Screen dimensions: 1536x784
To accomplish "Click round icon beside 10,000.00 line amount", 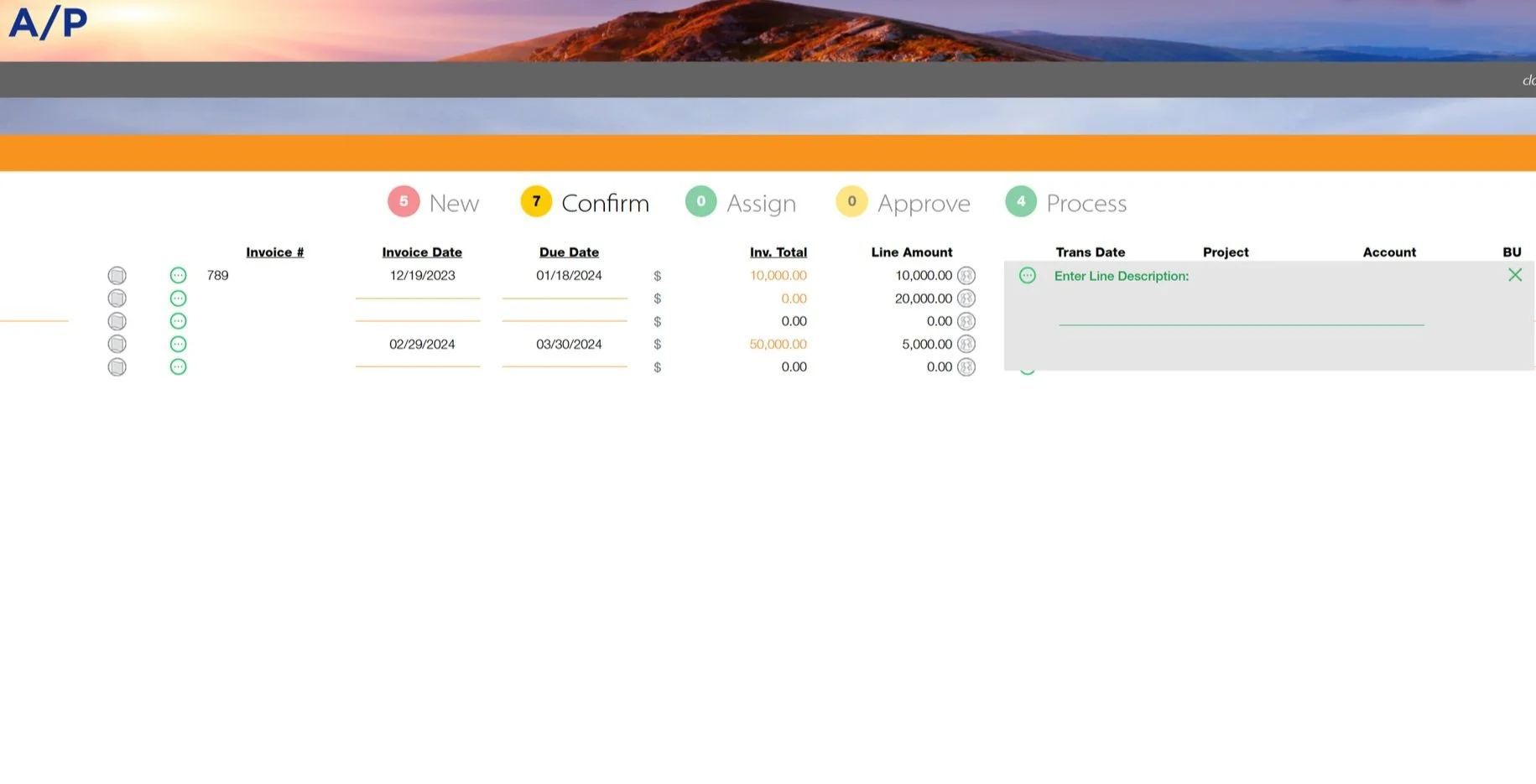I will (x=966, y=275).
